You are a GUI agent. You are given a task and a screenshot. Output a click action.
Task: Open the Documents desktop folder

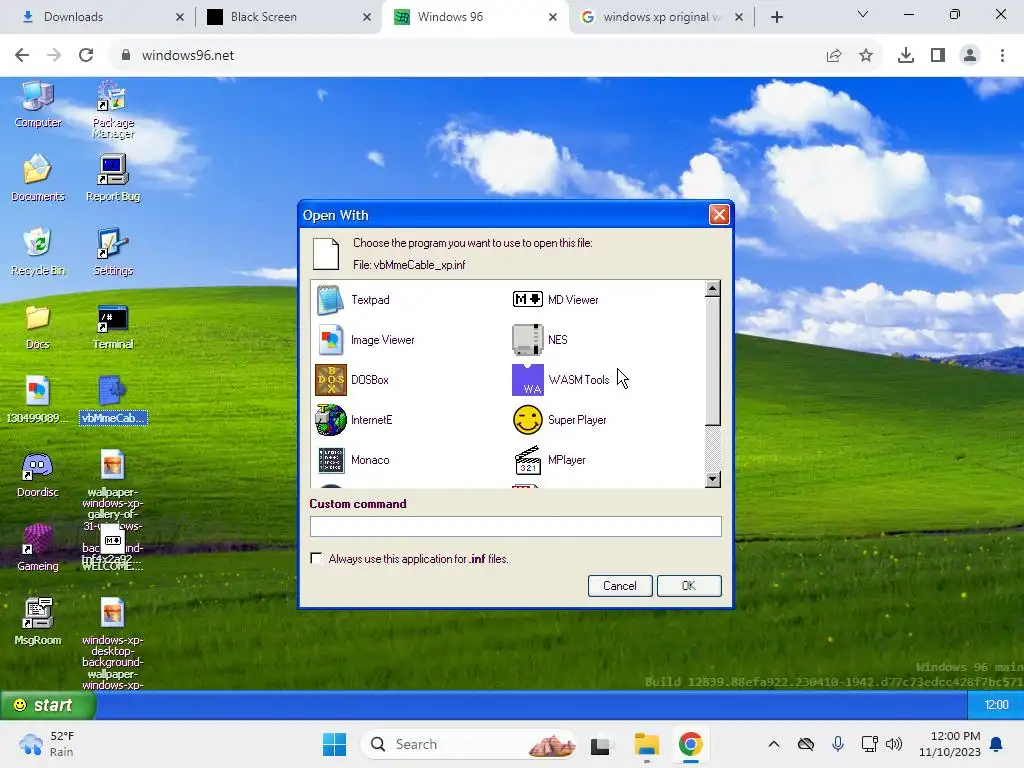tap(38, 178)
